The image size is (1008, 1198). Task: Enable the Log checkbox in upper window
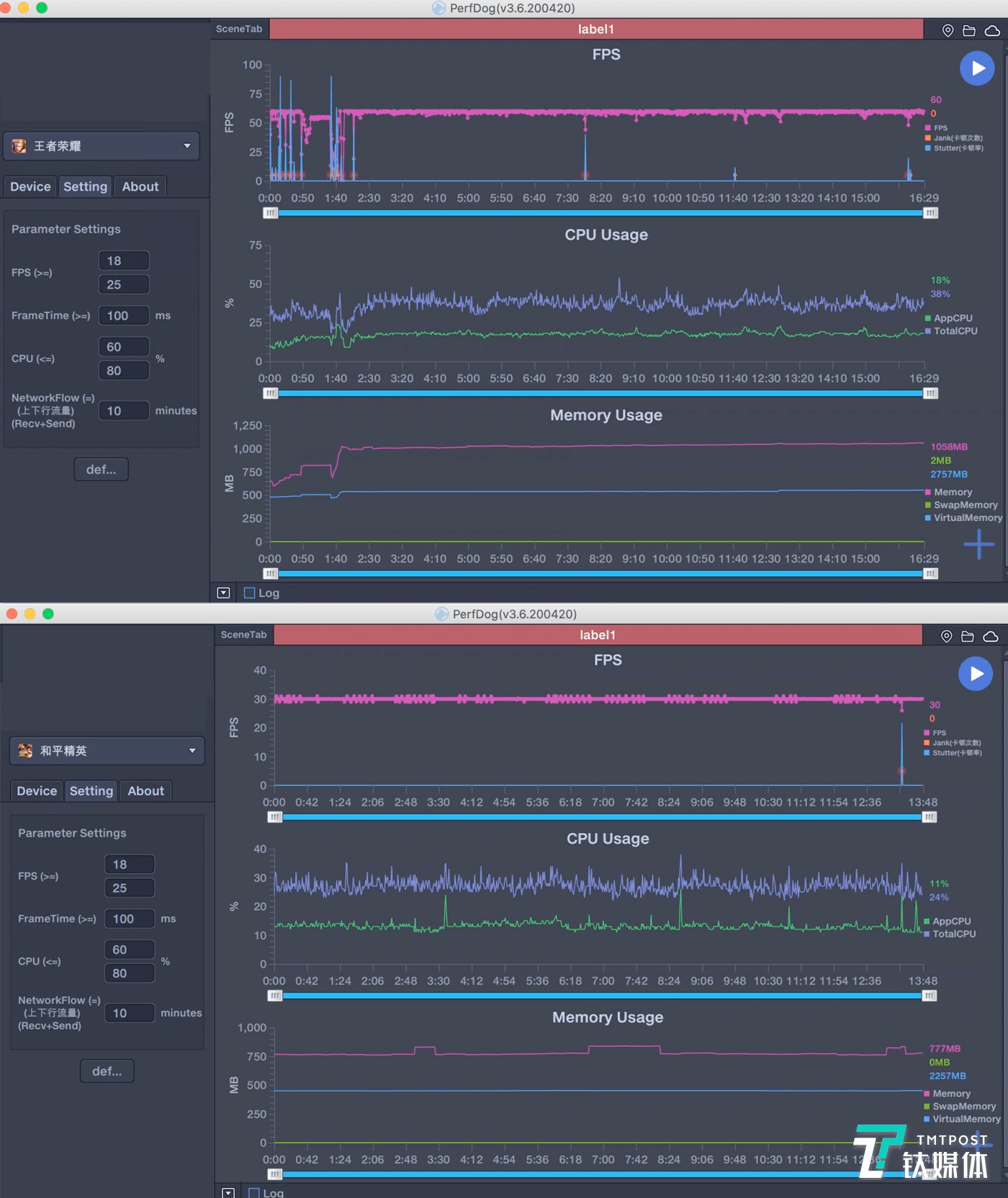pyautogui.click(x=250, y=593)
